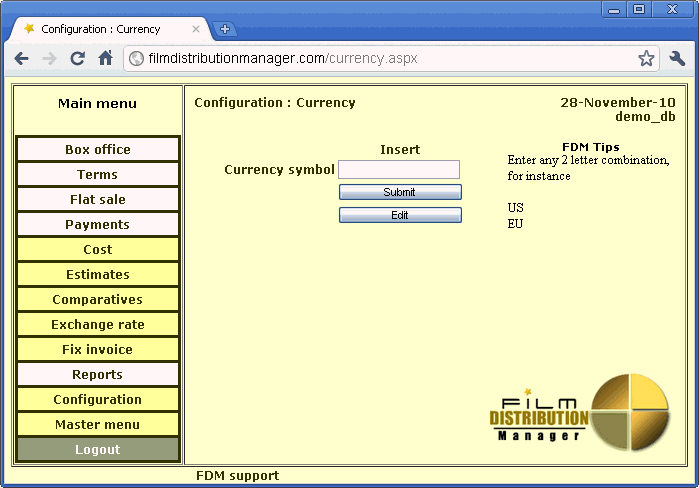Viewport: 699px width, 488px height.
Task: Focus the Currency symbol text field
Action: pyautogui.click(x=399, y=170)
